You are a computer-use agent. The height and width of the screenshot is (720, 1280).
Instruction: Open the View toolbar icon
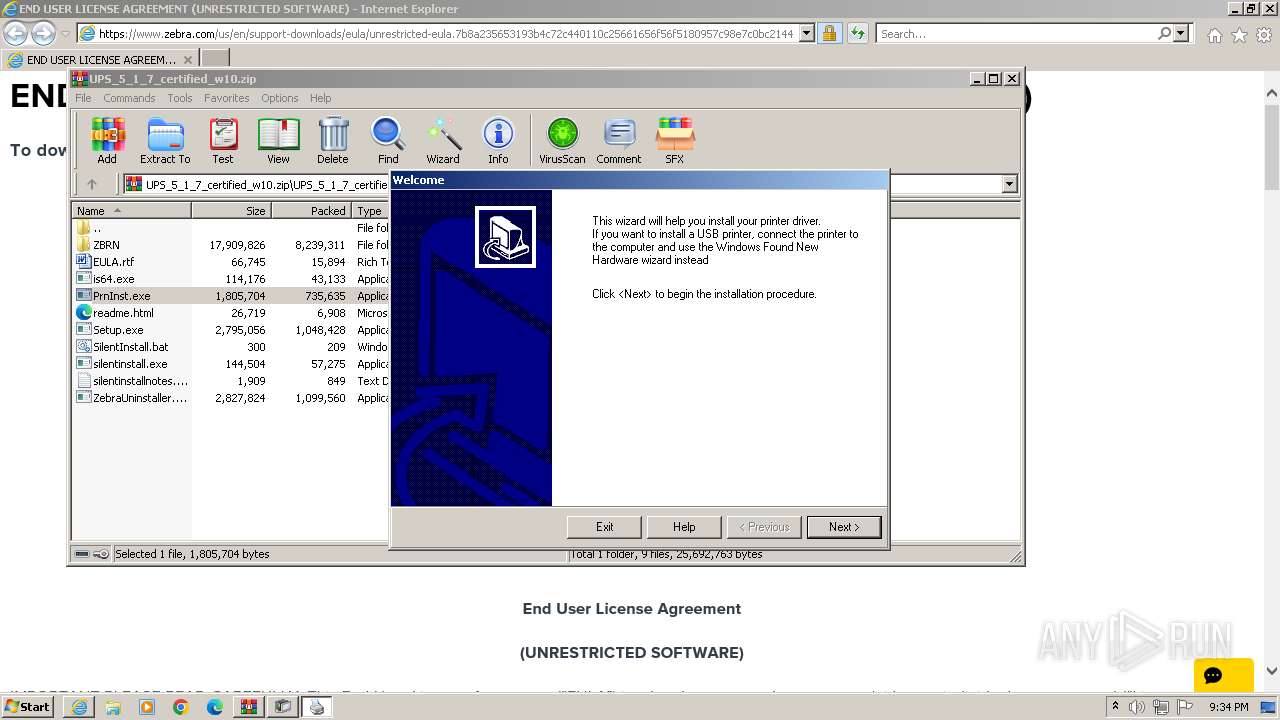(x=278, y=140)
